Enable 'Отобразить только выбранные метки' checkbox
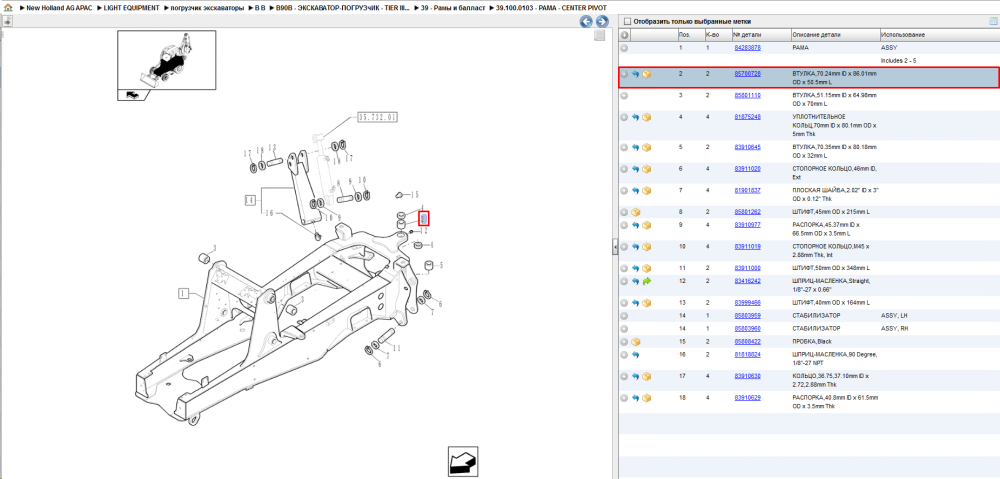 pyautogui.click(x=626, y=21)
